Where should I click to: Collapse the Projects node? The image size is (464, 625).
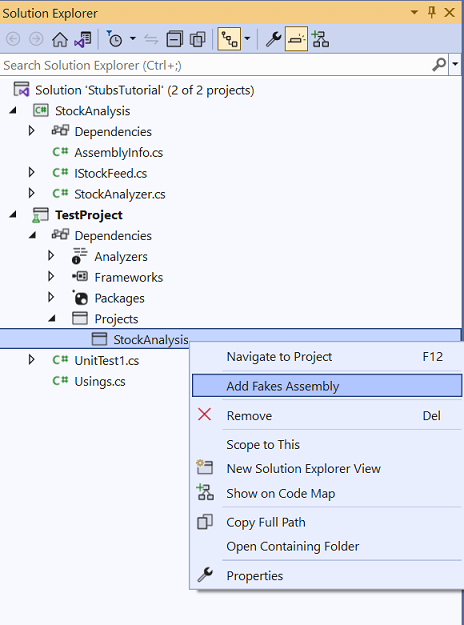point(52,318)
